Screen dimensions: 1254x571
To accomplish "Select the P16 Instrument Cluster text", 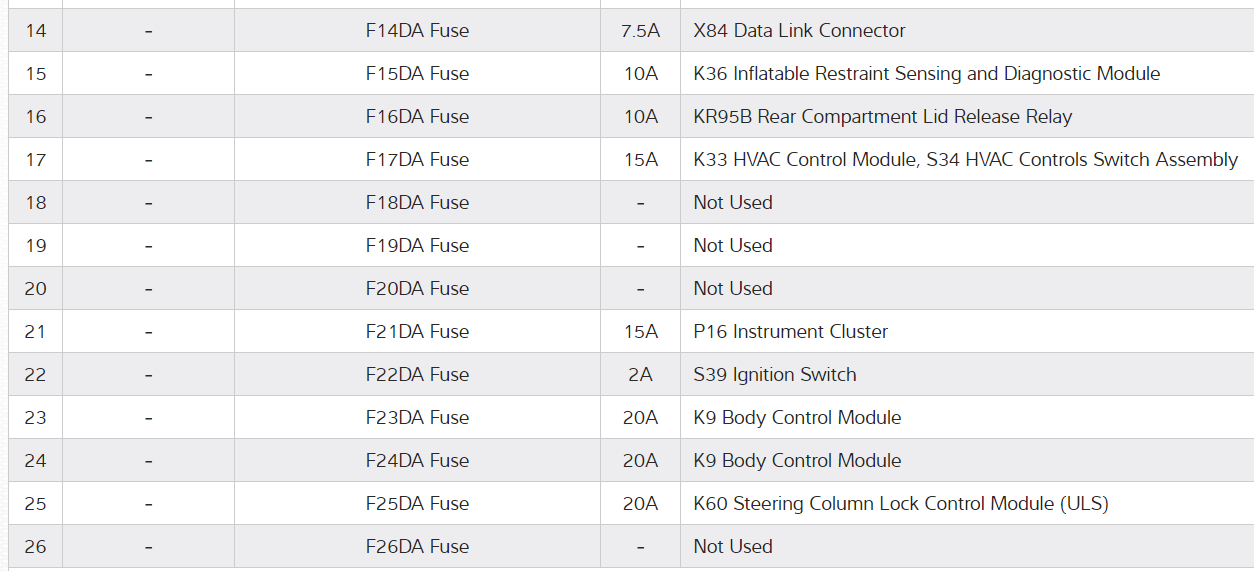I will click(x=790, y=332).
